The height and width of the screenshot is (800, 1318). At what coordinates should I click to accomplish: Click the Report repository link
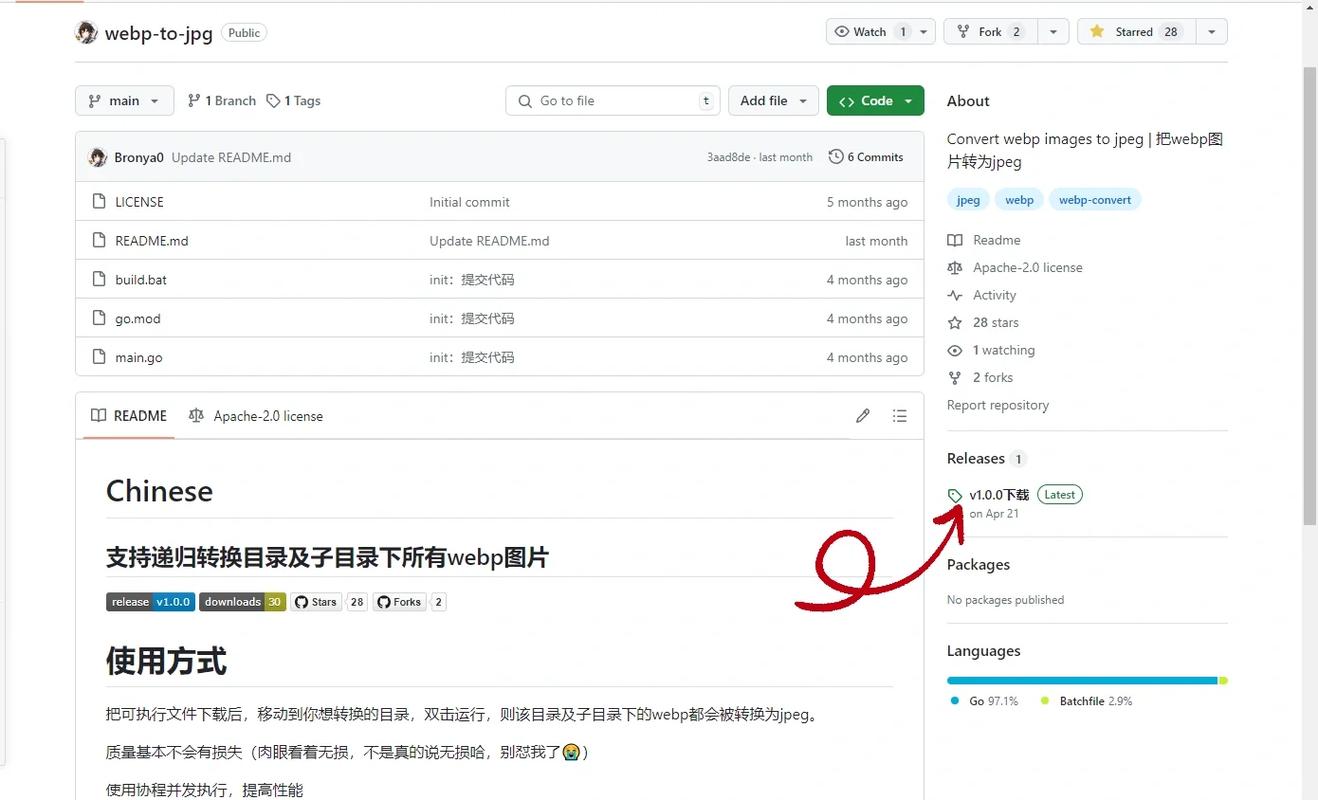click(x=998, y=405)
